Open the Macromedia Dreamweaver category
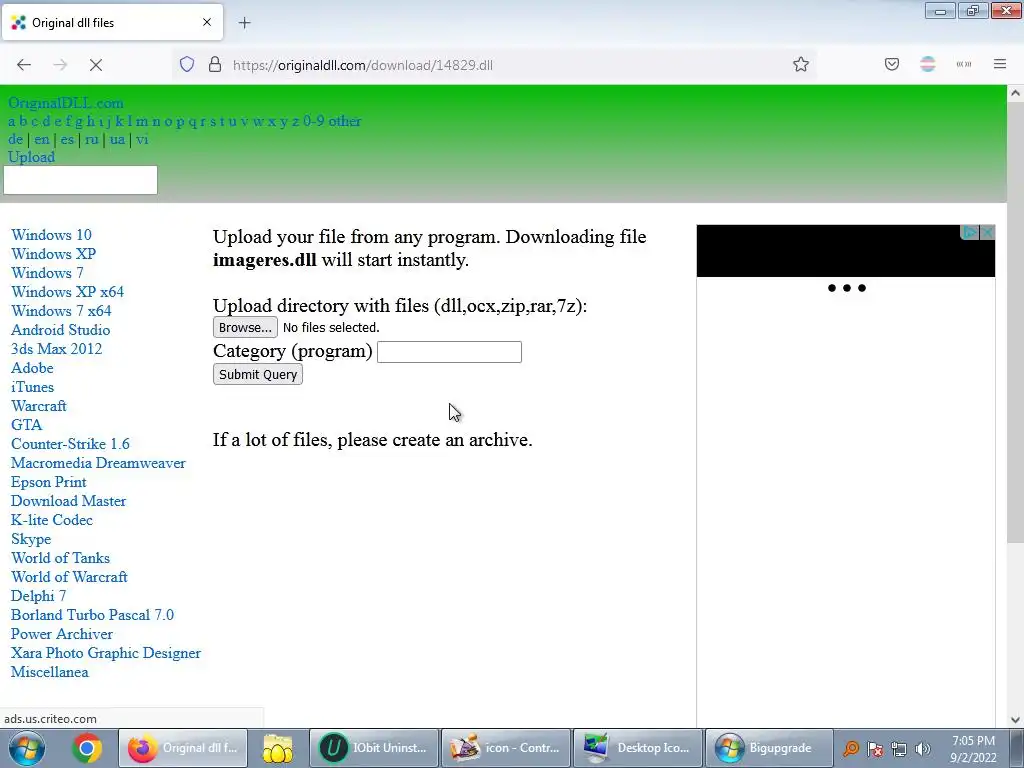Image resolution: width=1024 pixels, height=768 pixels. [99, 463]
